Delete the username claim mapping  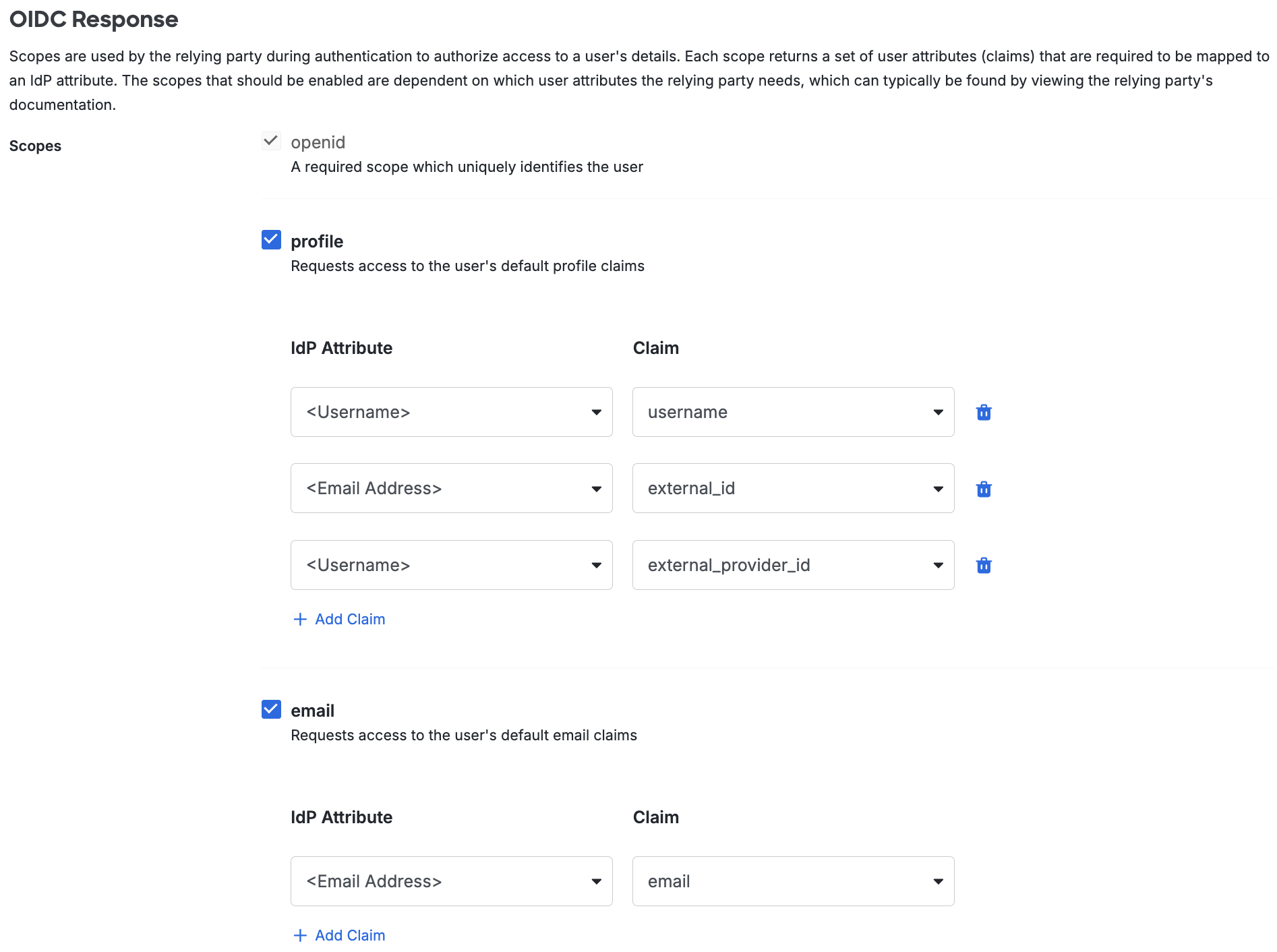984,412
